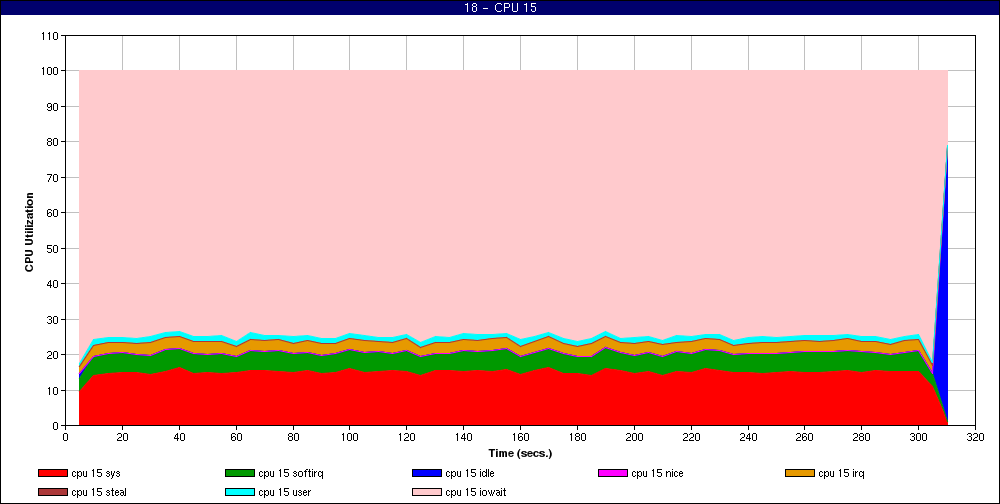Click the x-axis tick label 220
This screenshot has width=1000, height=504.
(691, 437)
